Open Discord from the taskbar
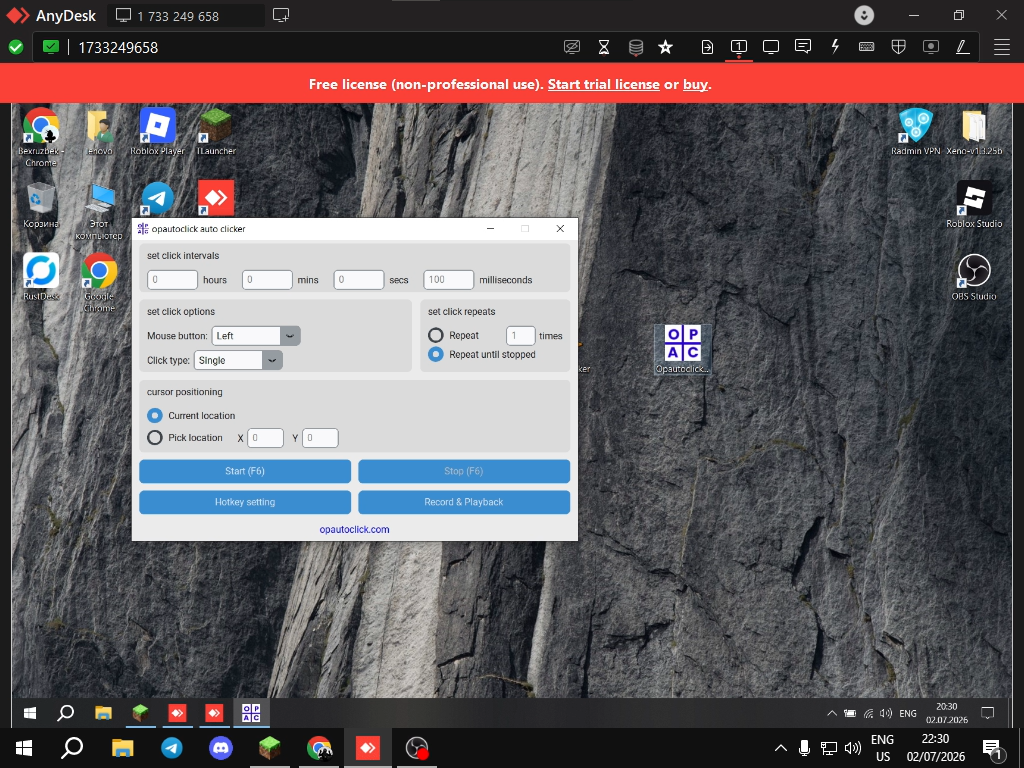This screenshot has height=768, width=1024. click(x=221, y=748)
